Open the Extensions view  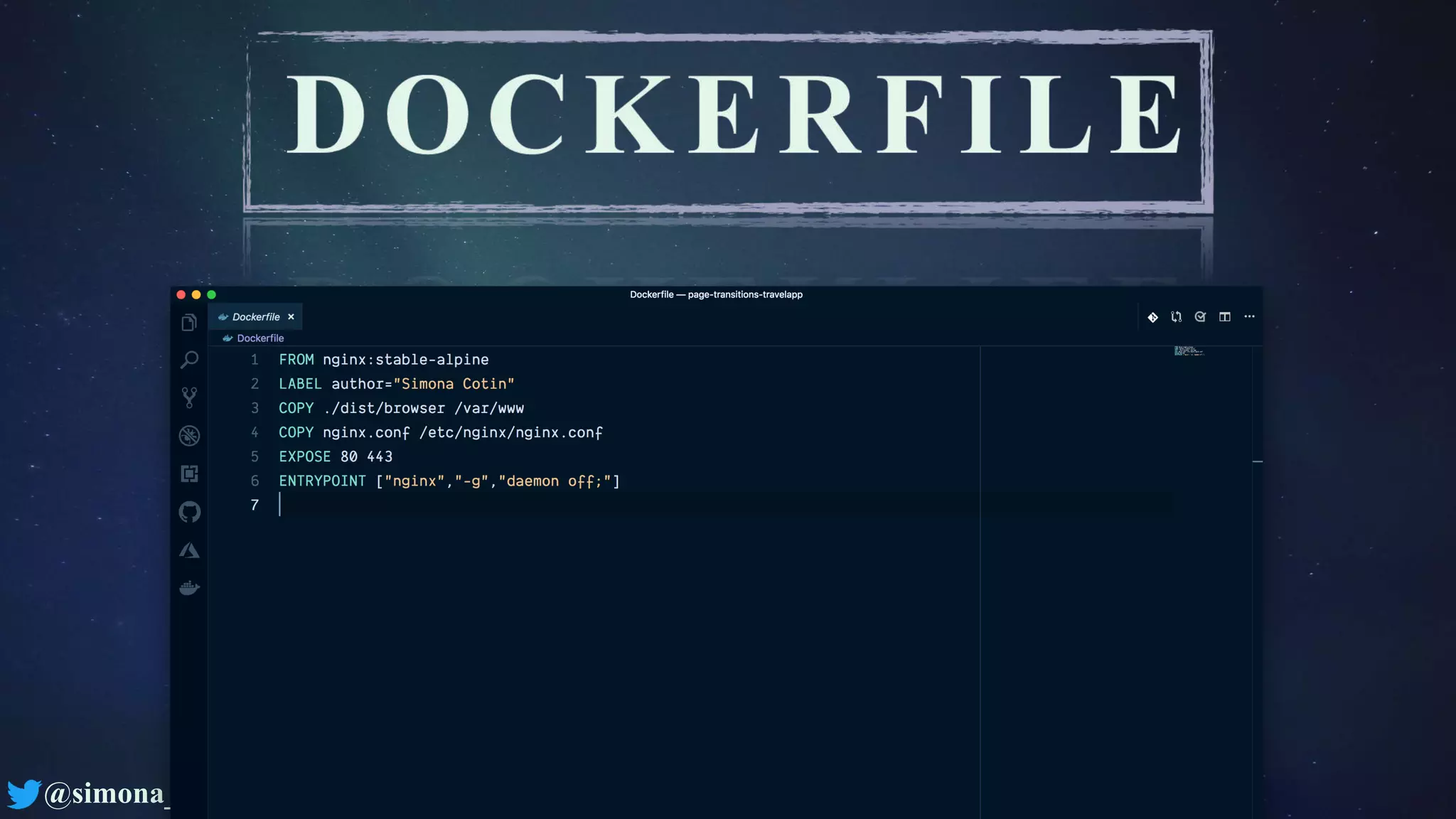(189, 473)
